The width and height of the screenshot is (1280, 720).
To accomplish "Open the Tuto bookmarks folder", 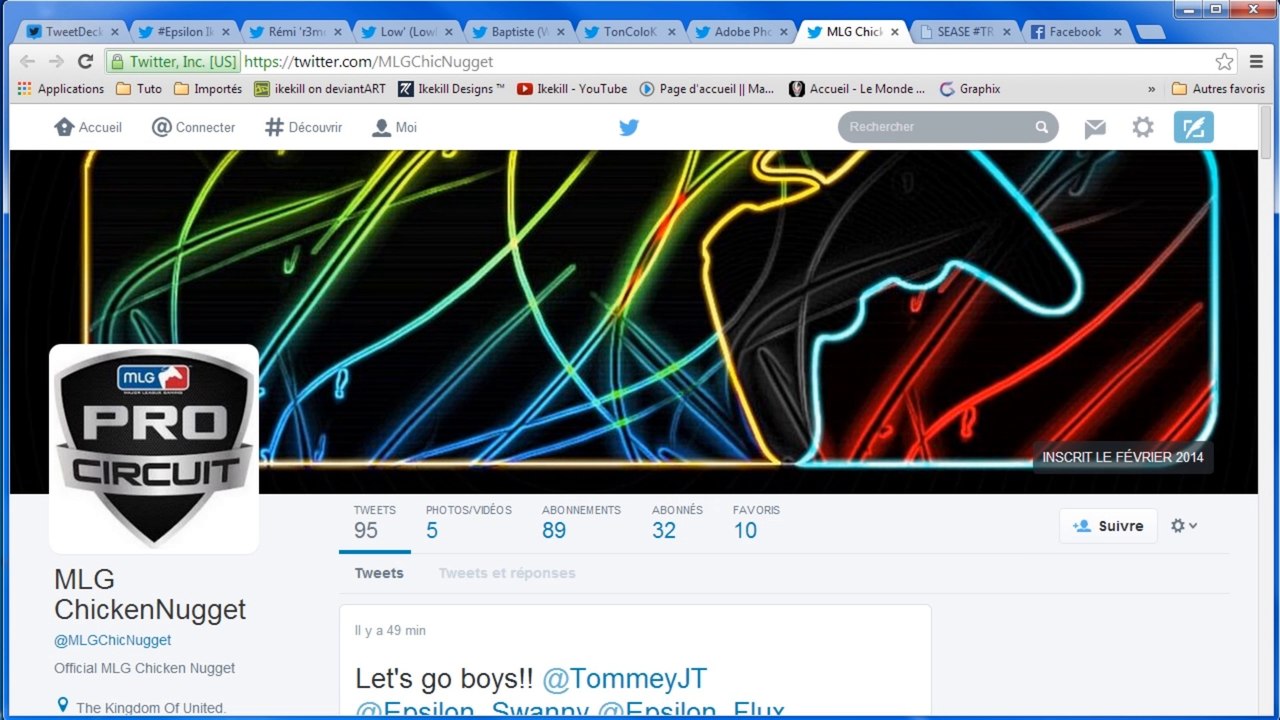I will click(139, 89).
